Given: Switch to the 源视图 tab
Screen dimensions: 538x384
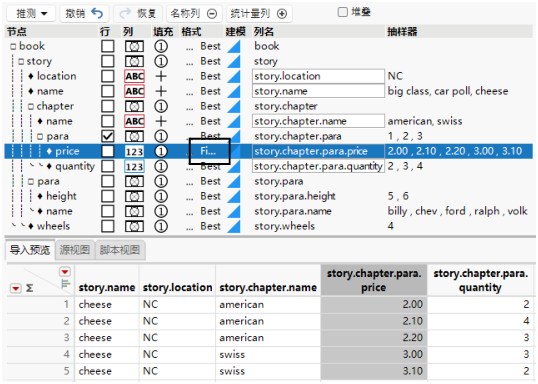Looking at the screenshot, I should pos(74,250).
